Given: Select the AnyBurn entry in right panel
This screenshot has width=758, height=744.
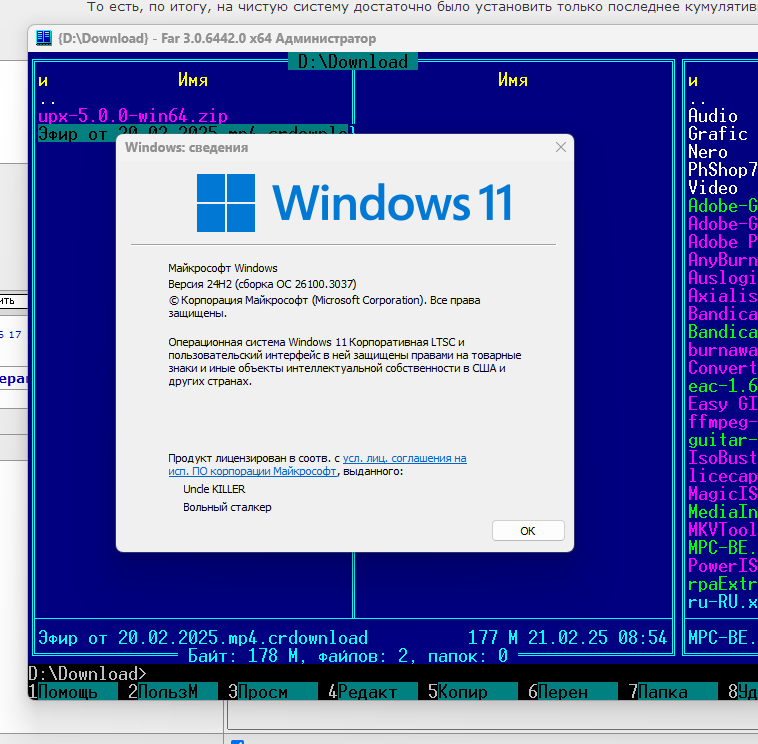Looking at the screenshot, I should click(722, 260).
